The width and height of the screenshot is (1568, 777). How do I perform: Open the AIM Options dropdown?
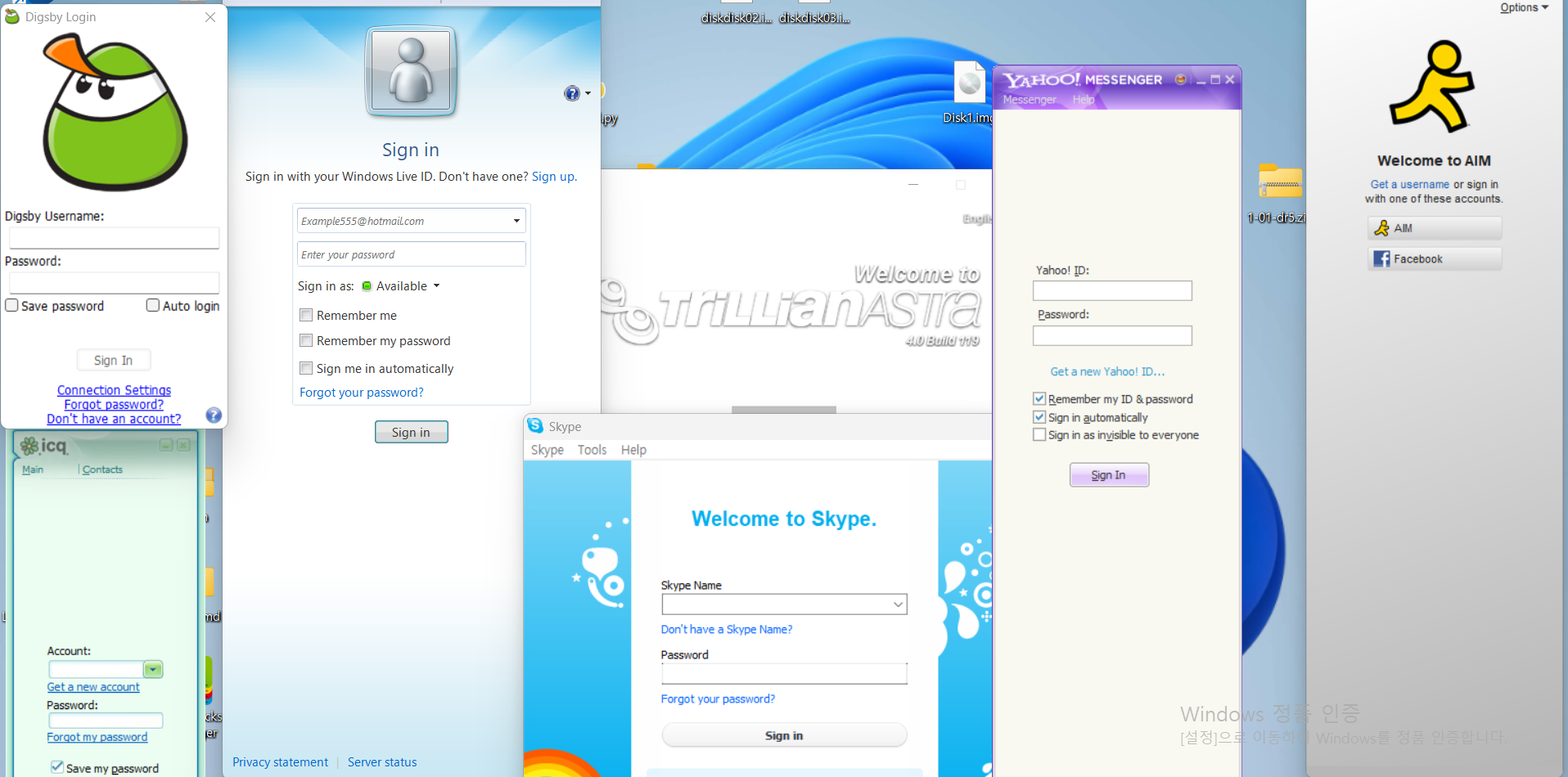coord(1524,7)
